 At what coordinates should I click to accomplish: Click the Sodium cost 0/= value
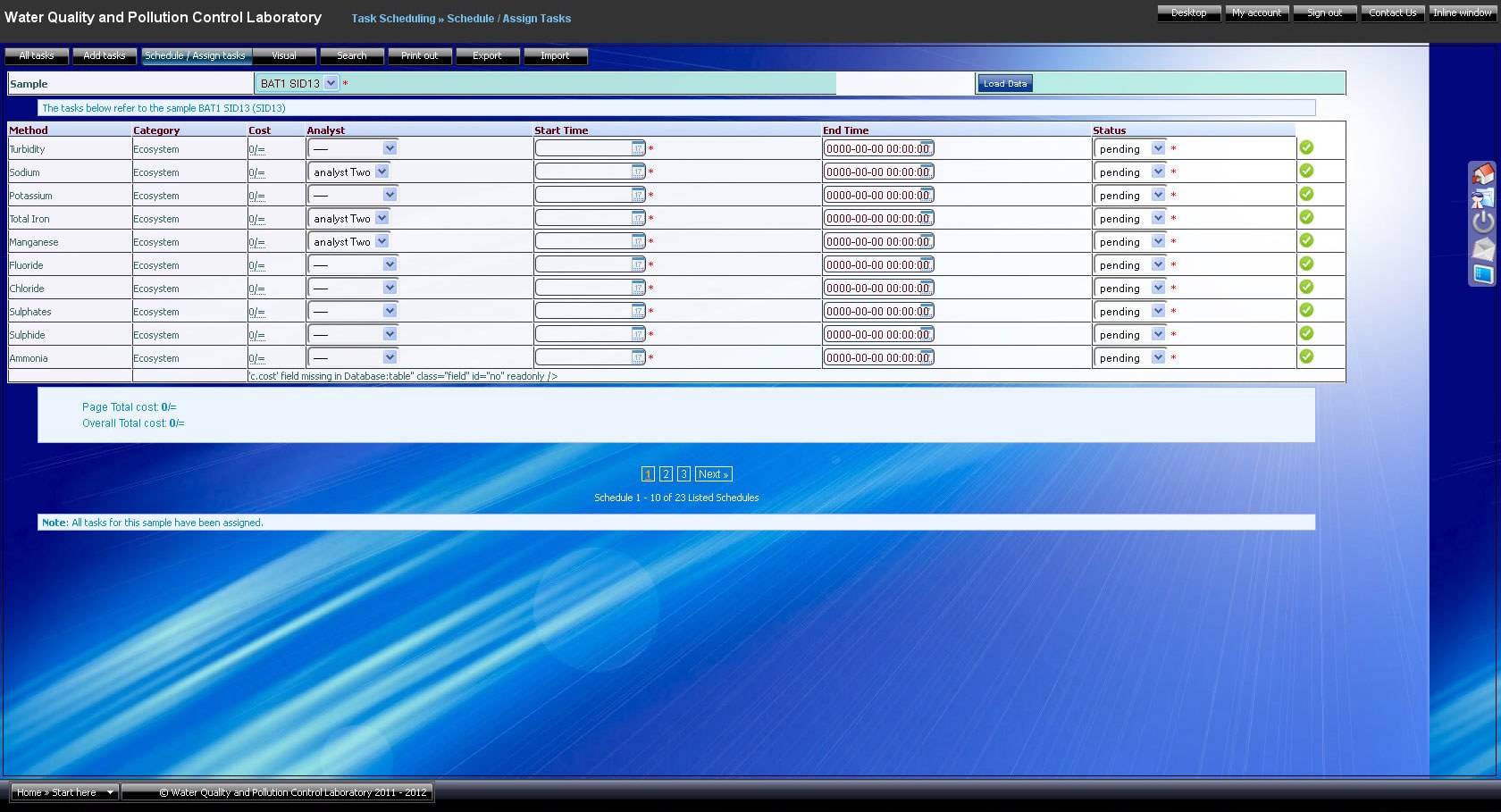click(256, 172)
